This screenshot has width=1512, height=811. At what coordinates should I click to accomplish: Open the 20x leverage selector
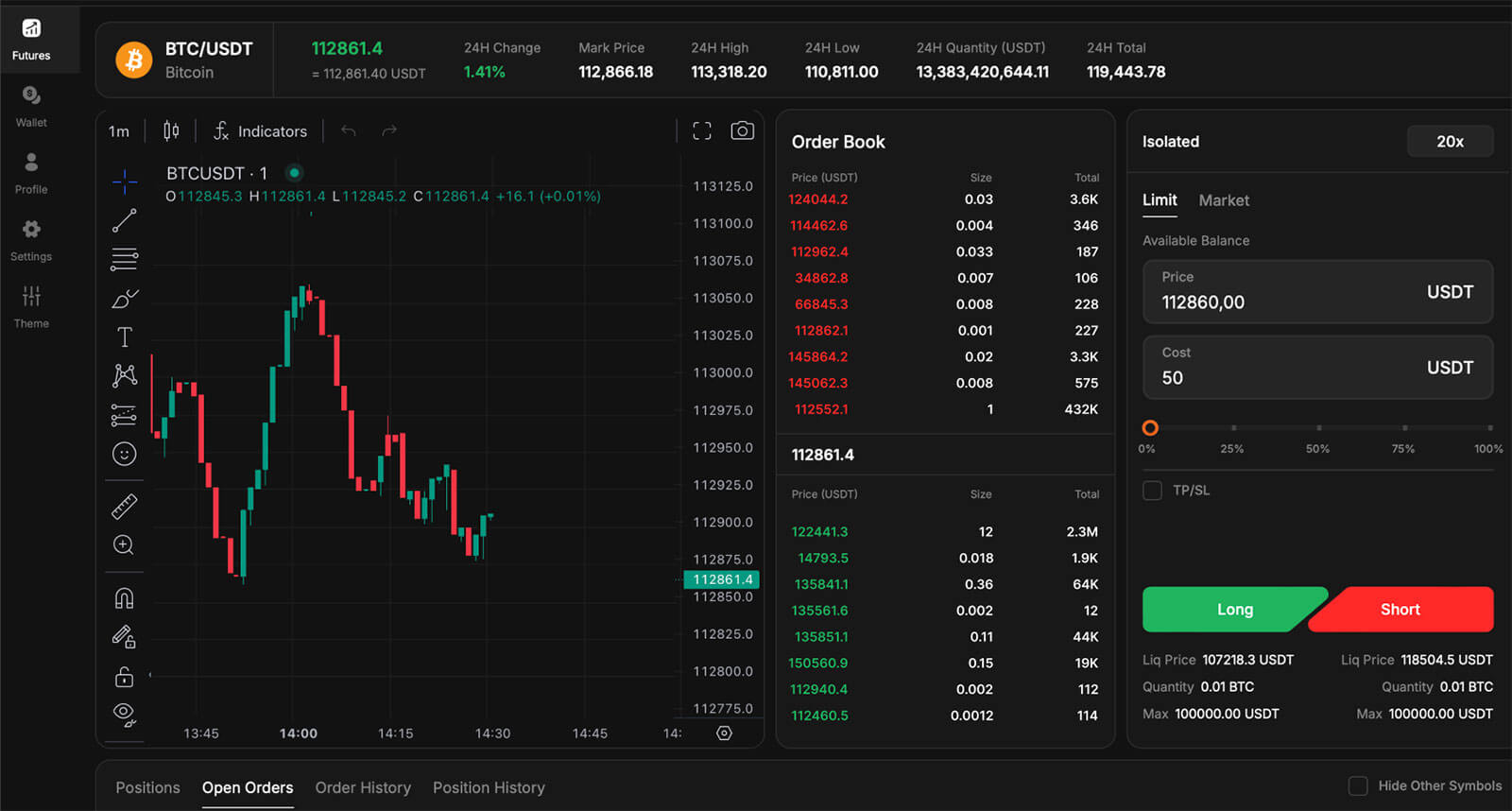tap(1450, 142)
